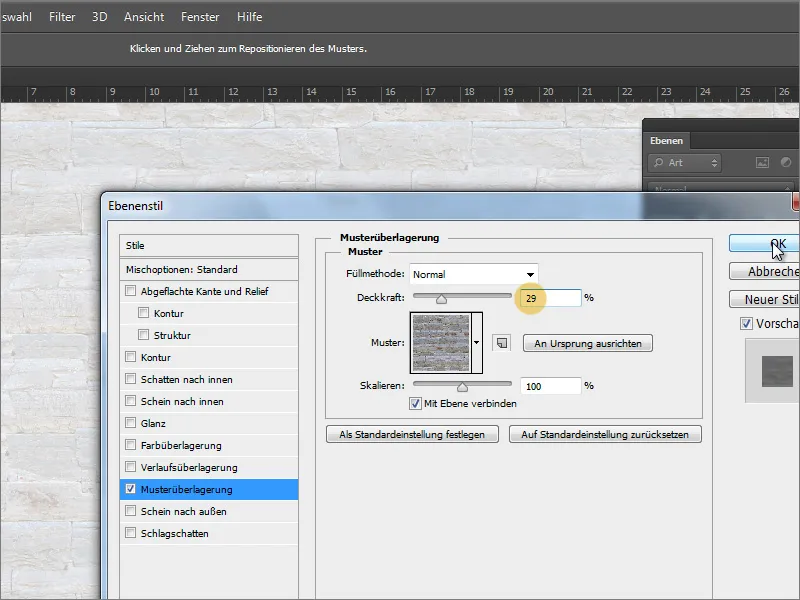This screenshot has height=600, width=800.
Task: Toggle Mit Ebene verbinden checkbox
Action: coord(415,404)
